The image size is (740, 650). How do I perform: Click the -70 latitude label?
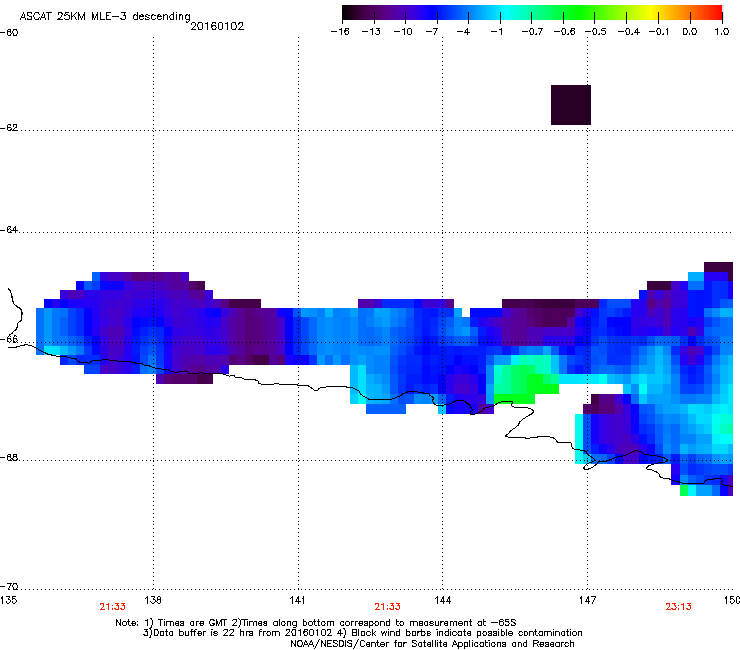(x=9, y=587)
